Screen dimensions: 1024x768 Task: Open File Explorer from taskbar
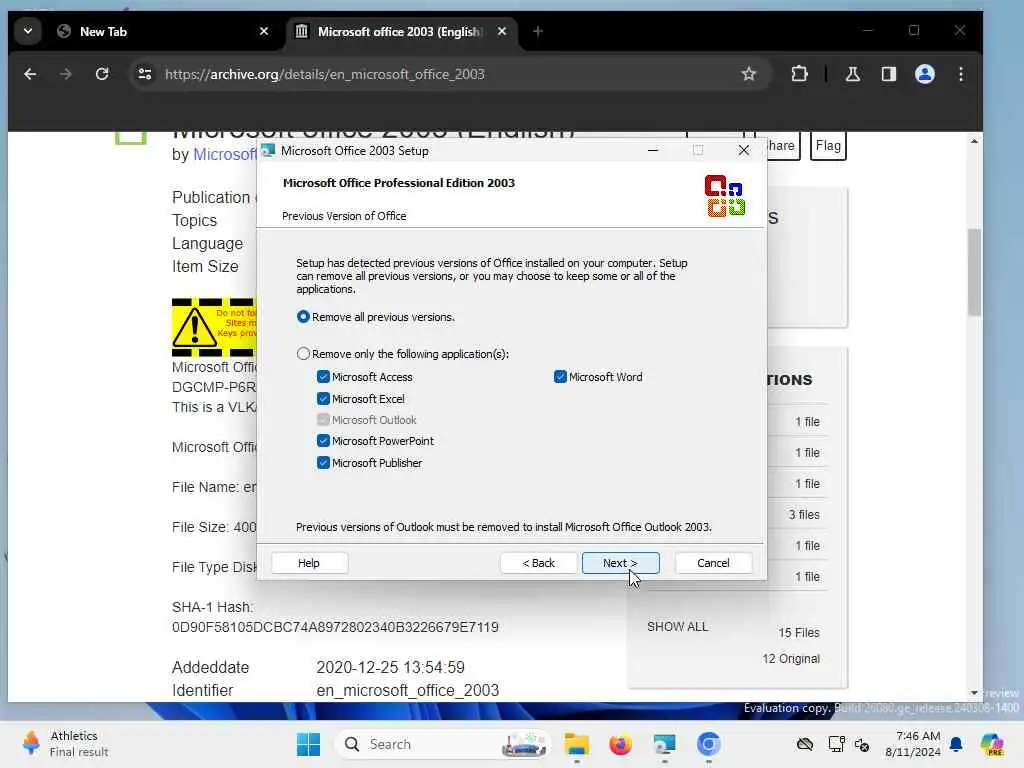(x=577, y=744)
